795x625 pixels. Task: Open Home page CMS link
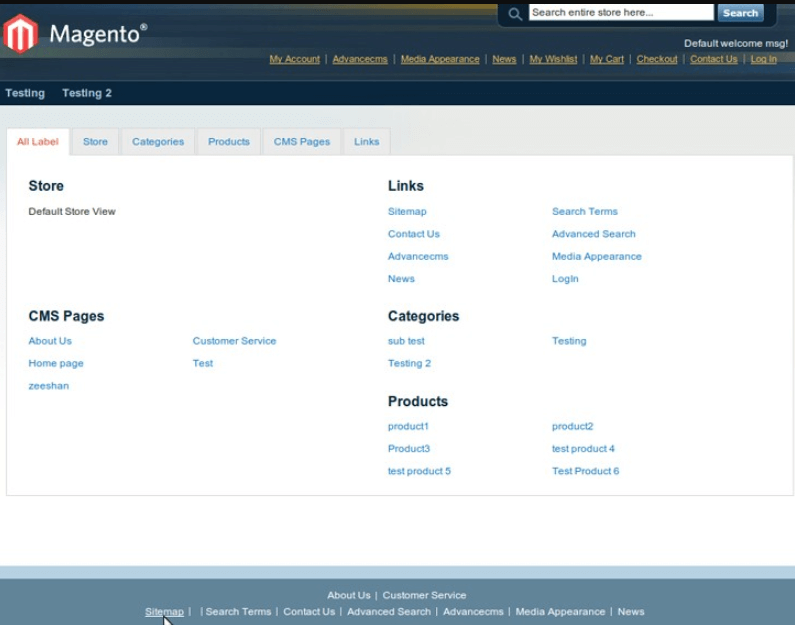pos(56,363)
